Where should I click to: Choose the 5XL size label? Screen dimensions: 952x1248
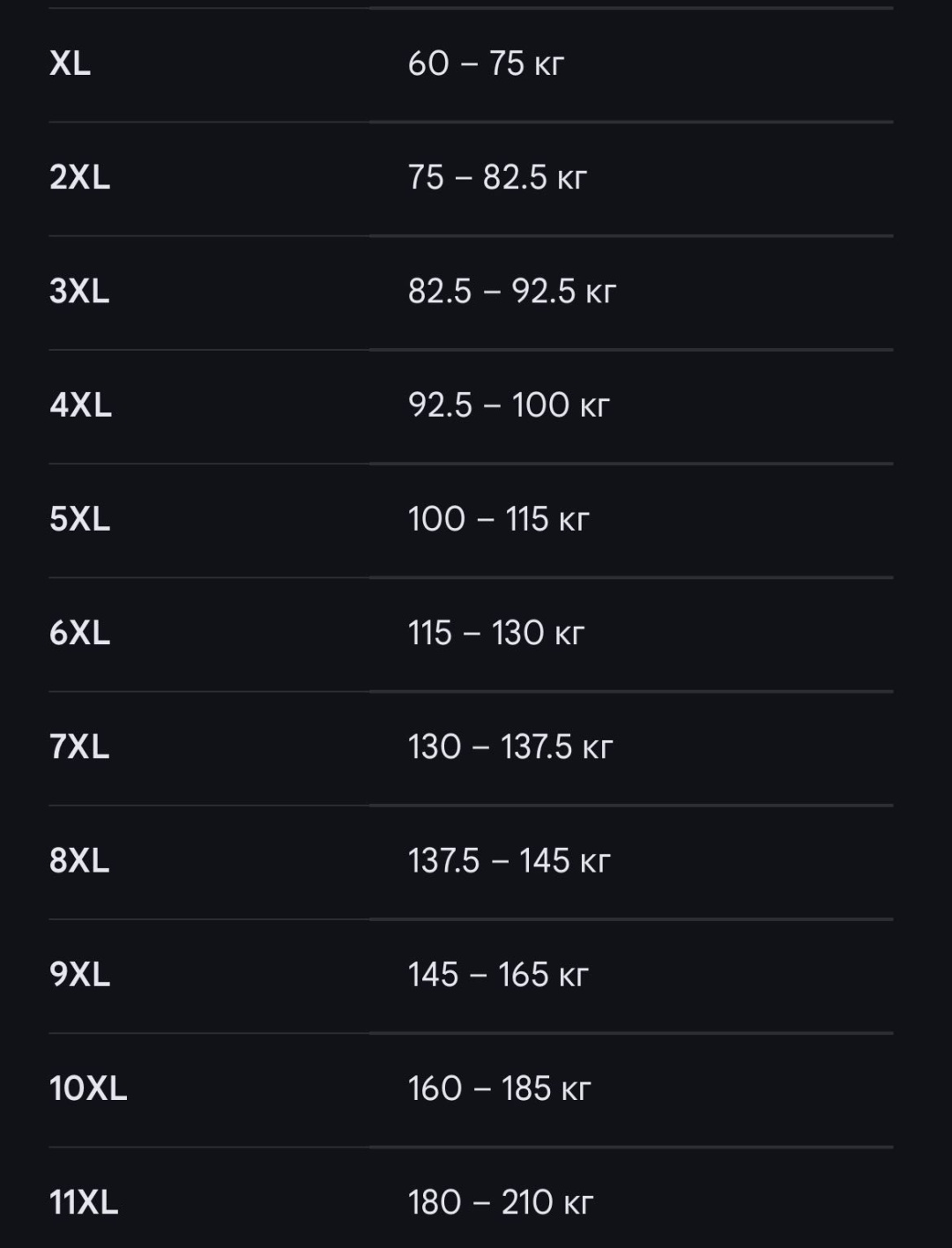pos(79,519)
